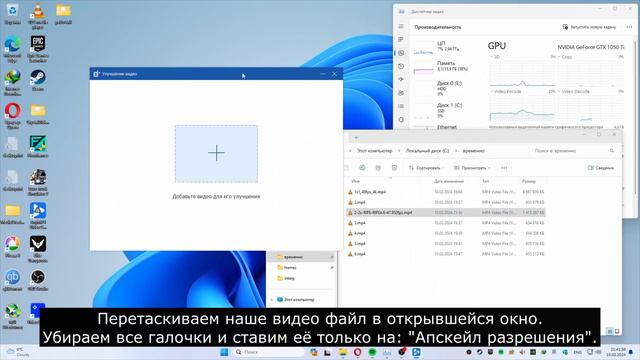Select file 5.mp4 in Explorer list
640x360 pixels.
tap(446, 243)
